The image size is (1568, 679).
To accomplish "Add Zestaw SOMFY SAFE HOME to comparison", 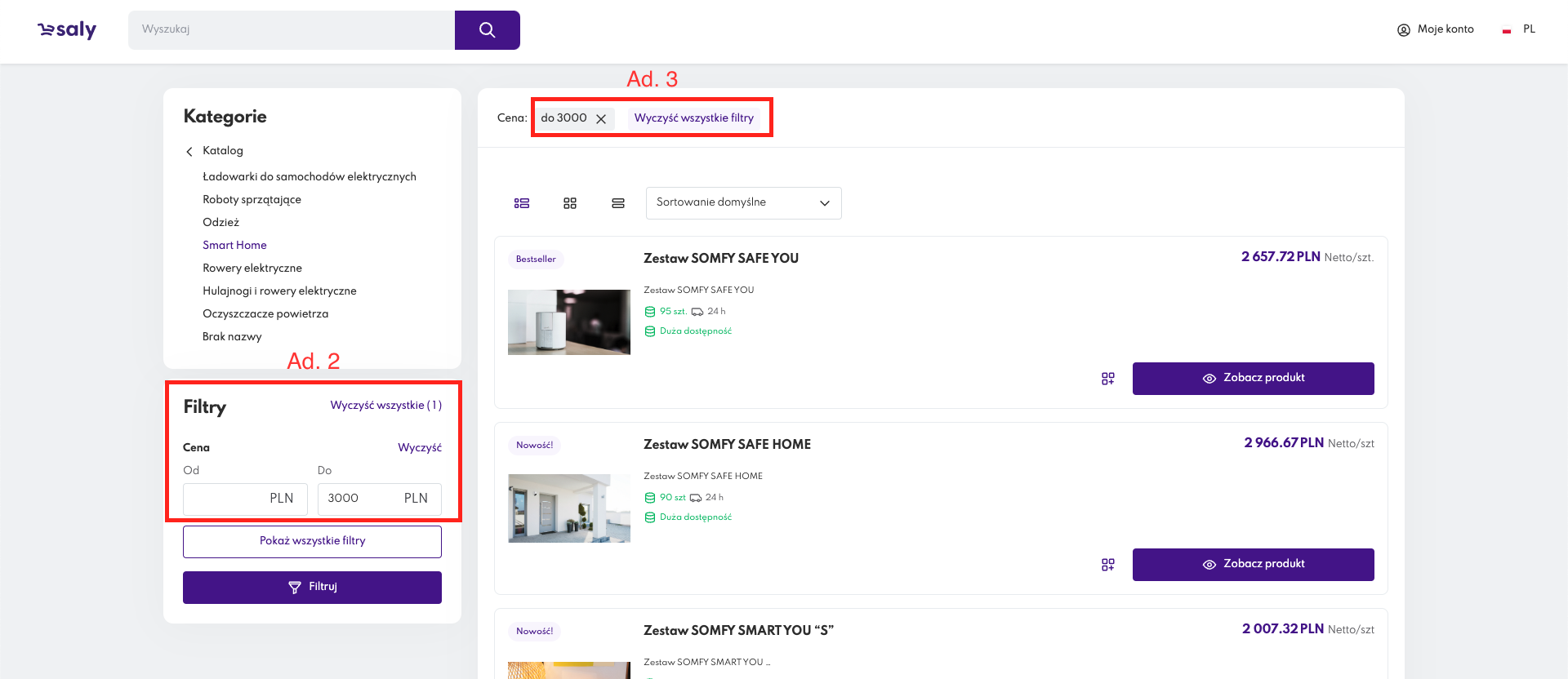I will click(x=1107, y=565).
